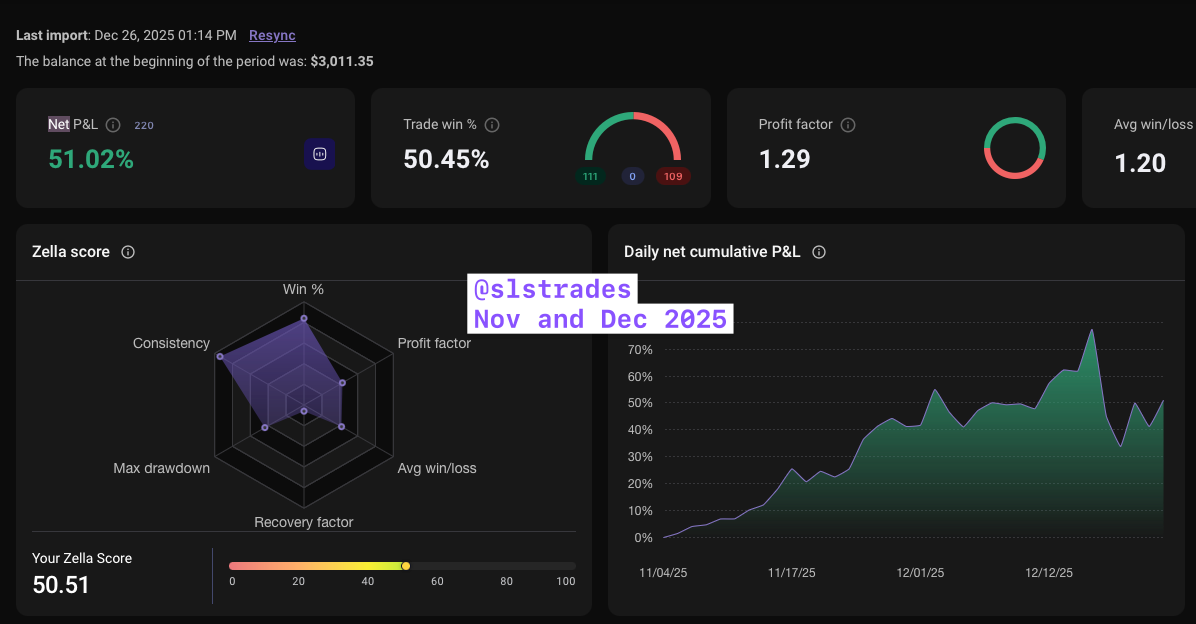
Task: Click the Profit factor info icon
Action: [848, 125]
